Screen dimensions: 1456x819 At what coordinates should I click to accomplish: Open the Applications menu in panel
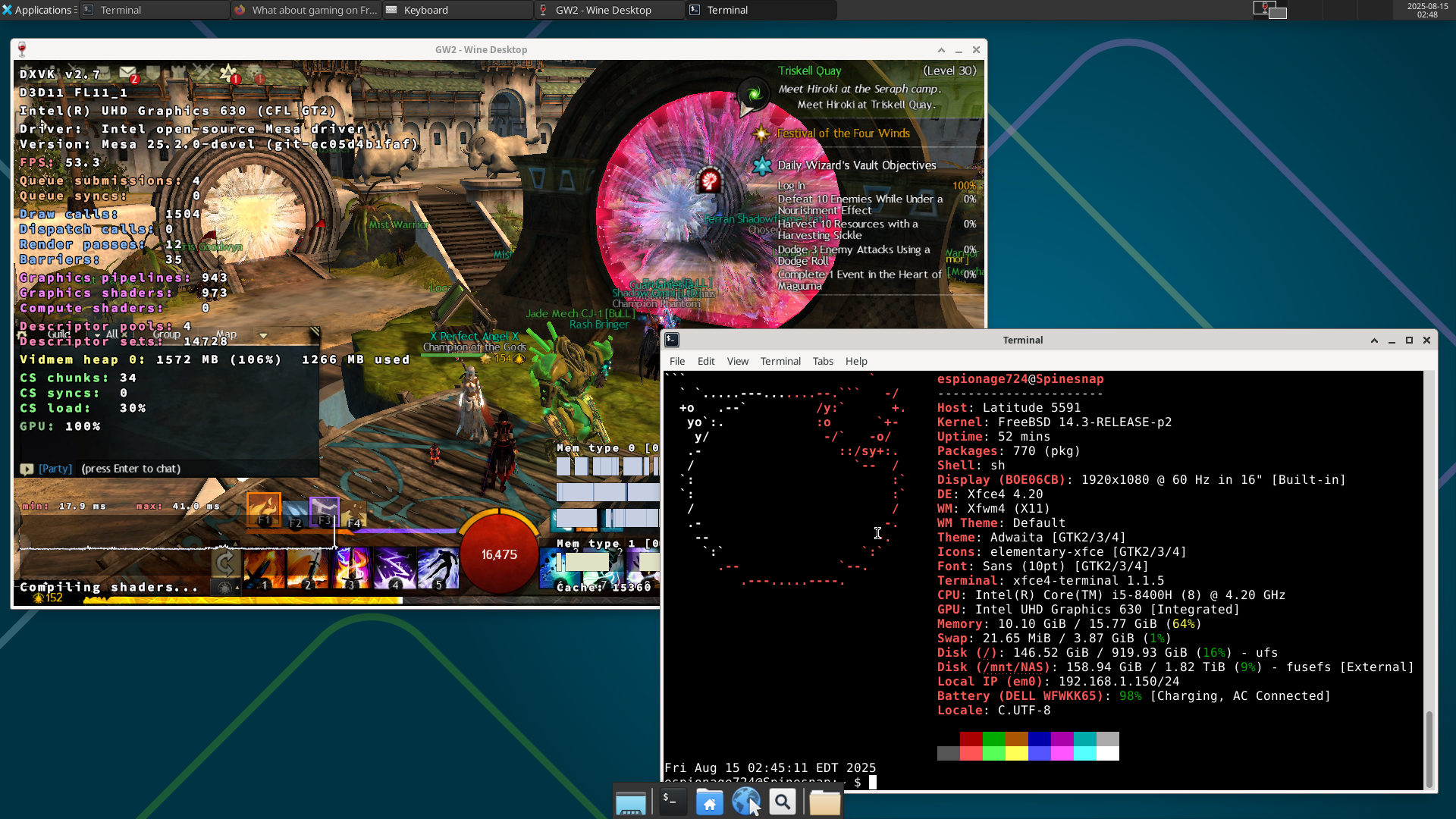pyautogui.click(x=38, y=10)
